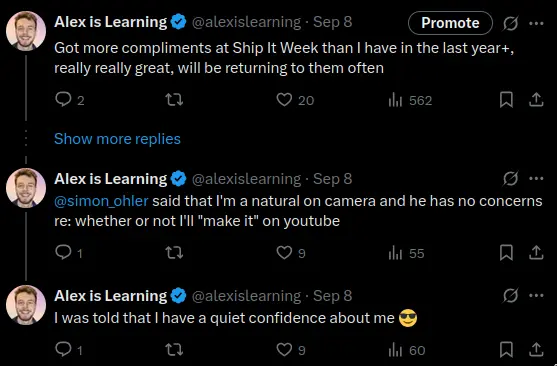Repost the natural on camera tweet
This screenshot has width=557, height=366.
click(174, 253)
